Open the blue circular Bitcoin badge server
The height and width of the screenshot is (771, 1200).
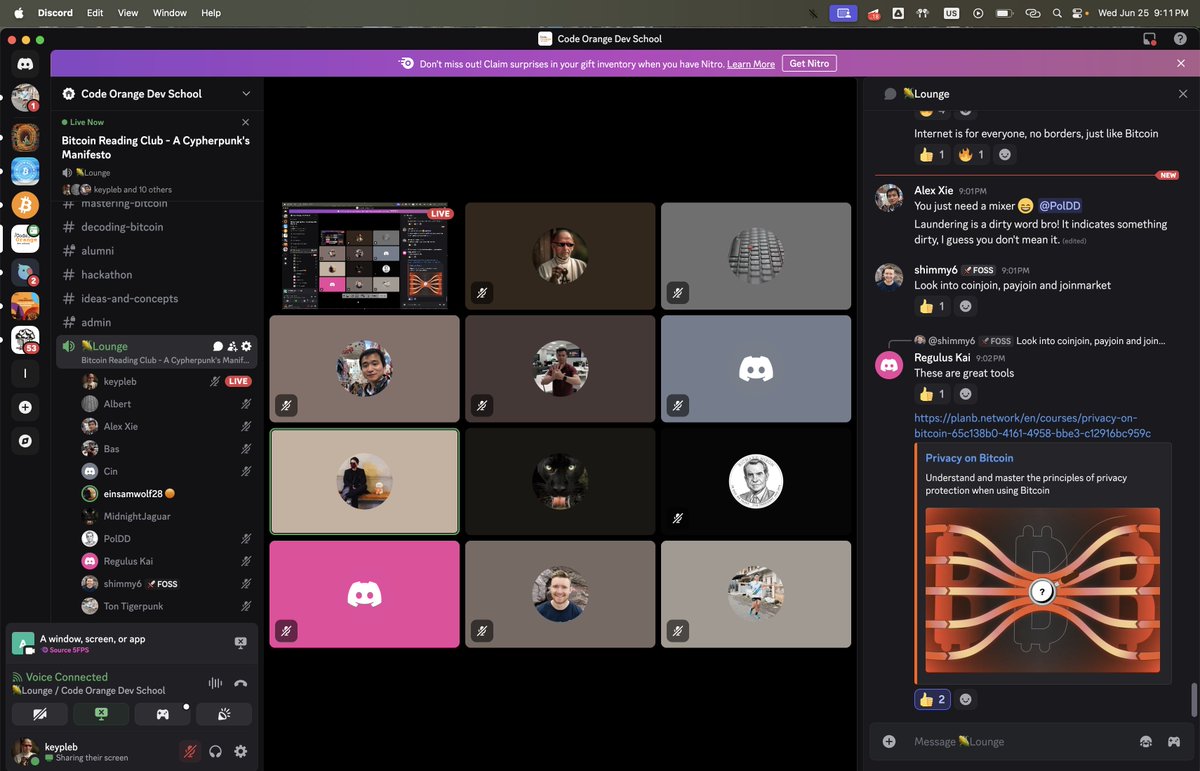25,171
